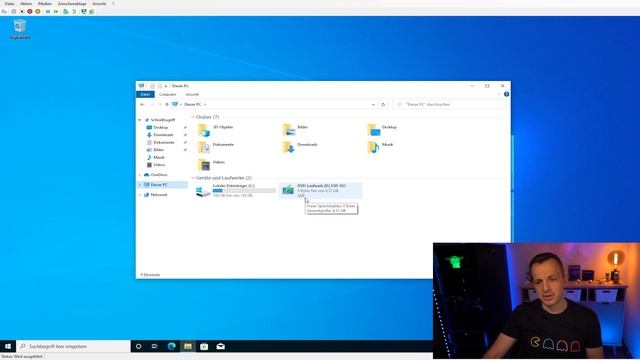Collapse the Geräte und Laufwerke group
This screenshot has width=640, height=360.
pos(193,178)
